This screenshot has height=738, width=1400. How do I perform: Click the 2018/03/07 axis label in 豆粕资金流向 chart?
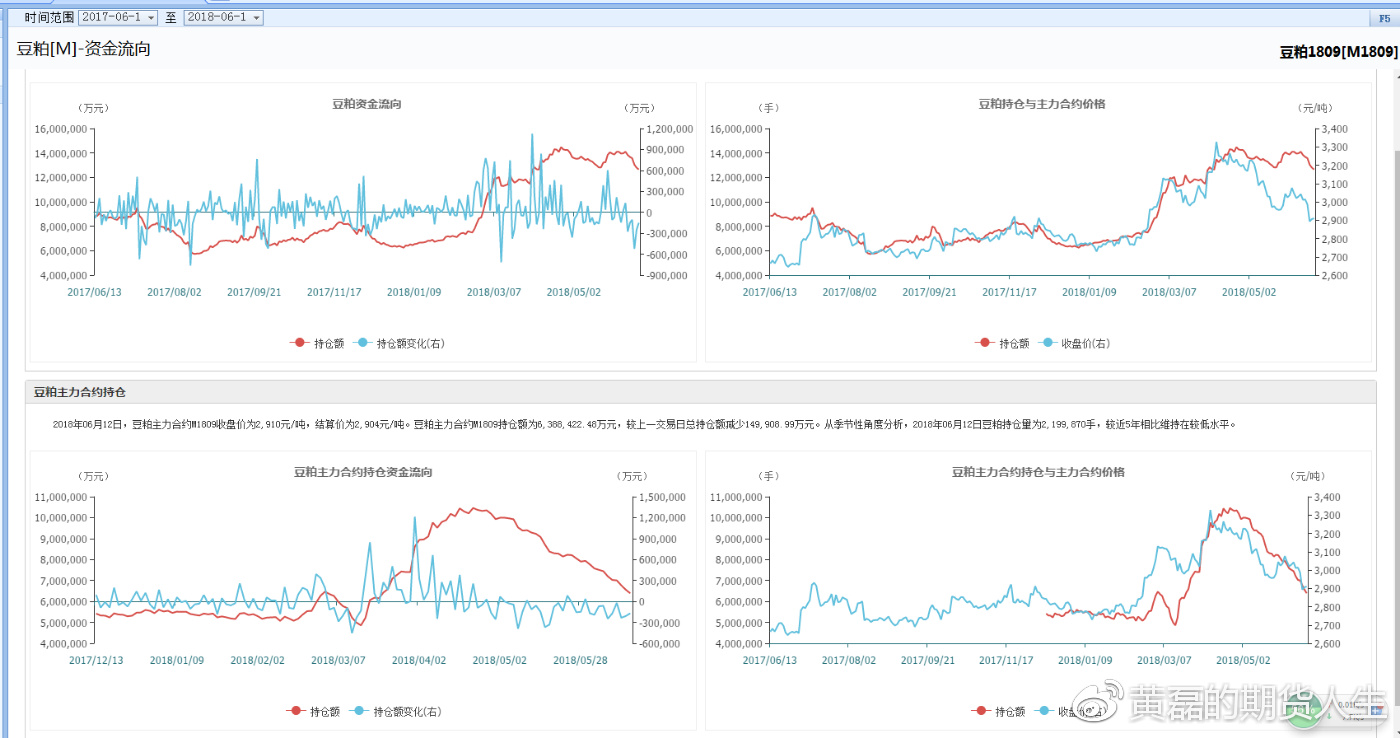coord(493,292)
